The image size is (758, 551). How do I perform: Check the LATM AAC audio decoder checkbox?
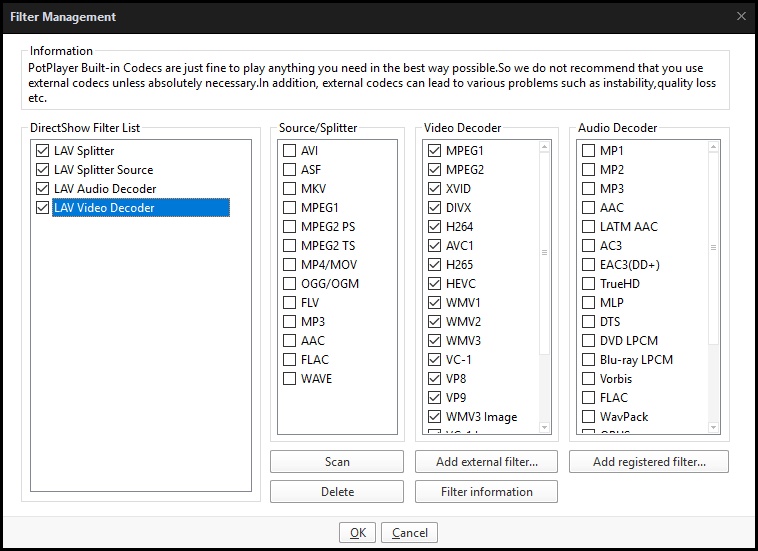[588, 227]
